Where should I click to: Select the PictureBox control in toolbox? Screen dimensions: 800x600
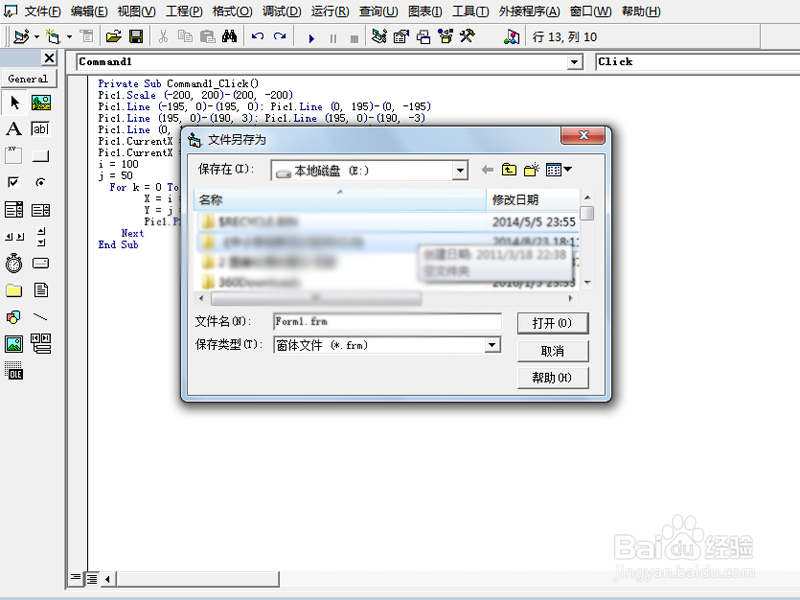tap(41, 103)
